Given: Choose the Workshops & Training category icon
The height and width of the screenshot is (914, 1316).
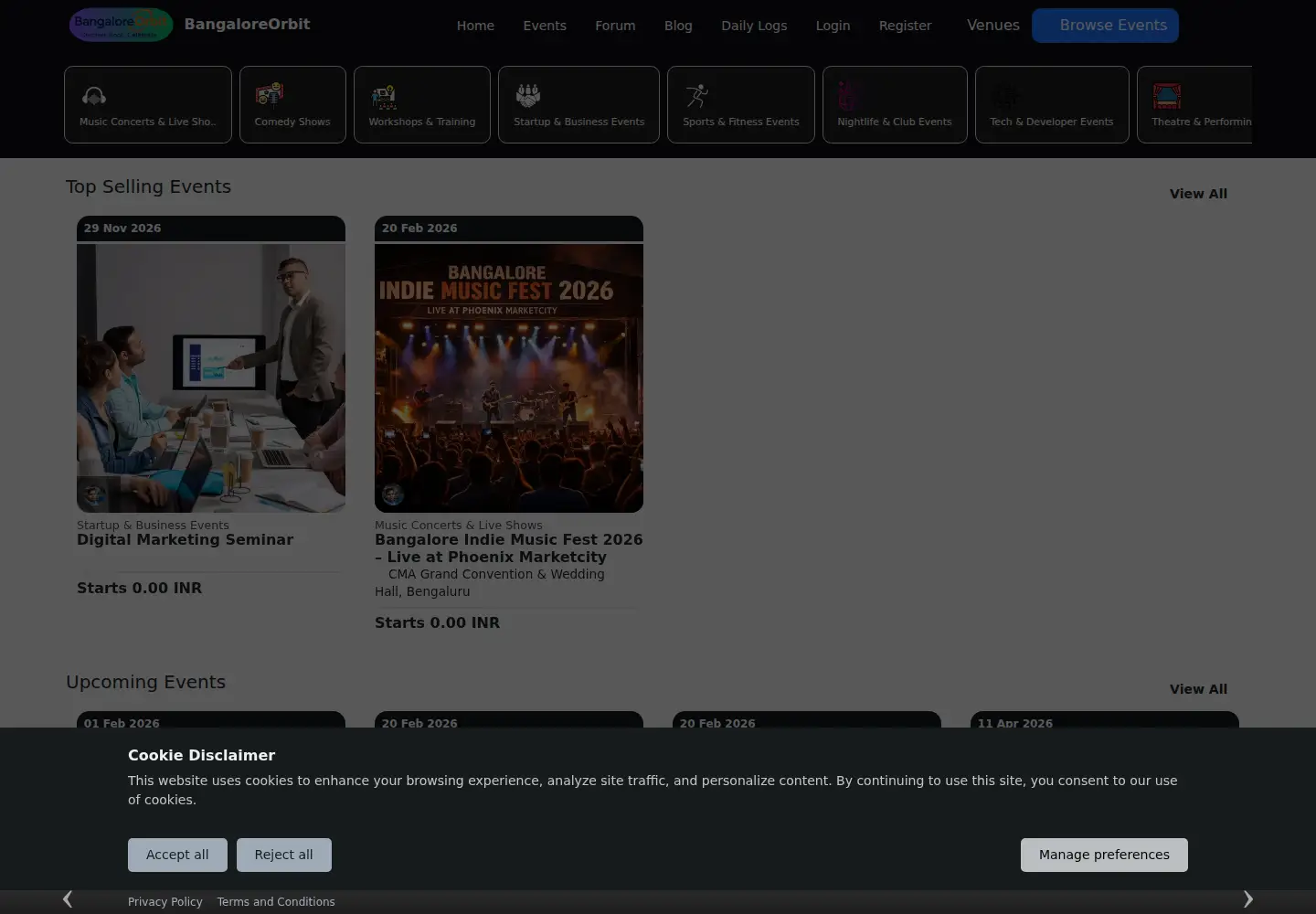Looking at the screenshot, I should [x=384, y=95].
